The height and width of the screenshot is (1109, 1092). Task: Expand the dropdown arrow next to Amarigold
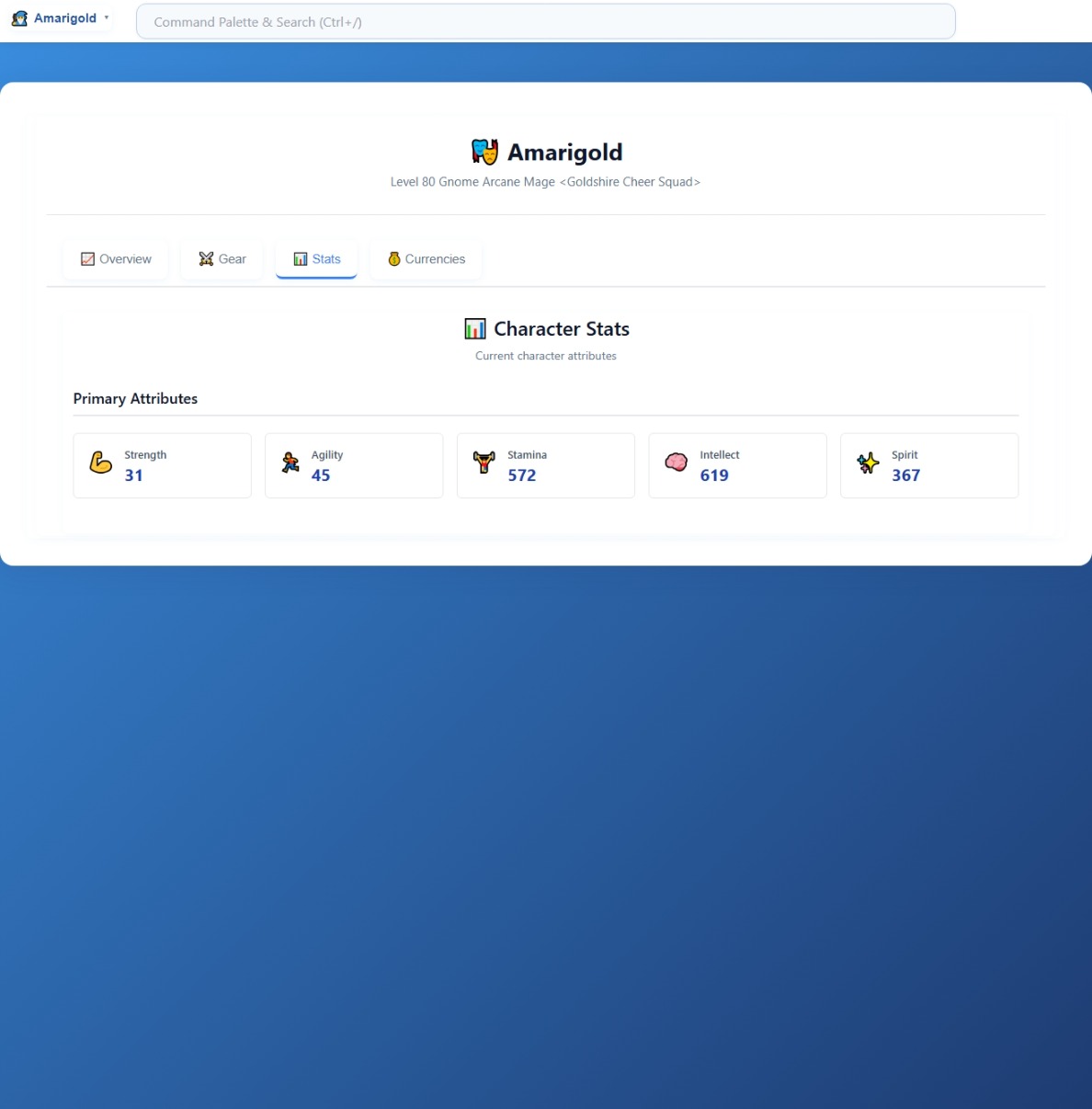tap(107, 17)
